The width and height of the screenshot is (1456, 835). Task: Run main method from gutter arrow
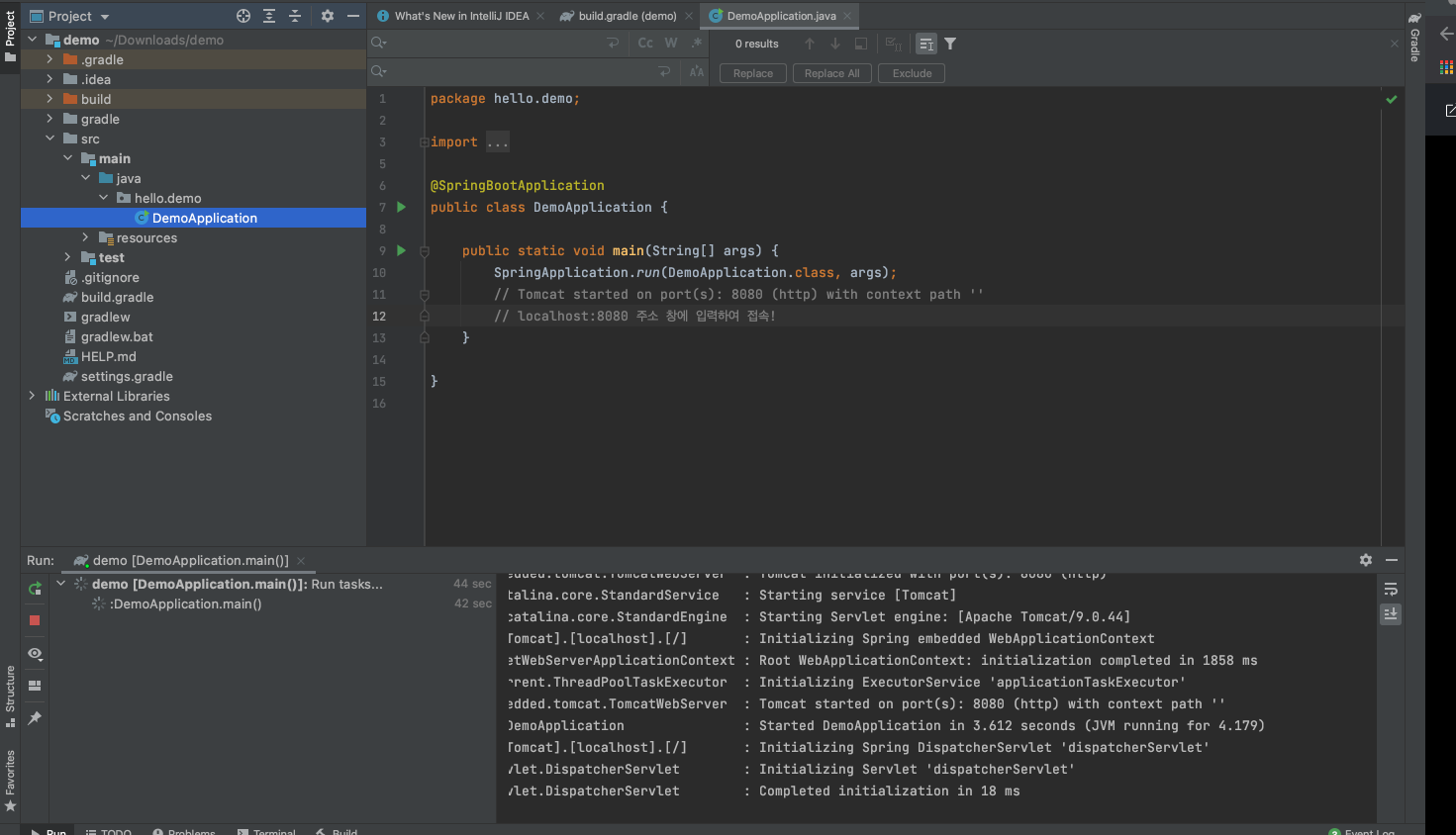(402, 251)
